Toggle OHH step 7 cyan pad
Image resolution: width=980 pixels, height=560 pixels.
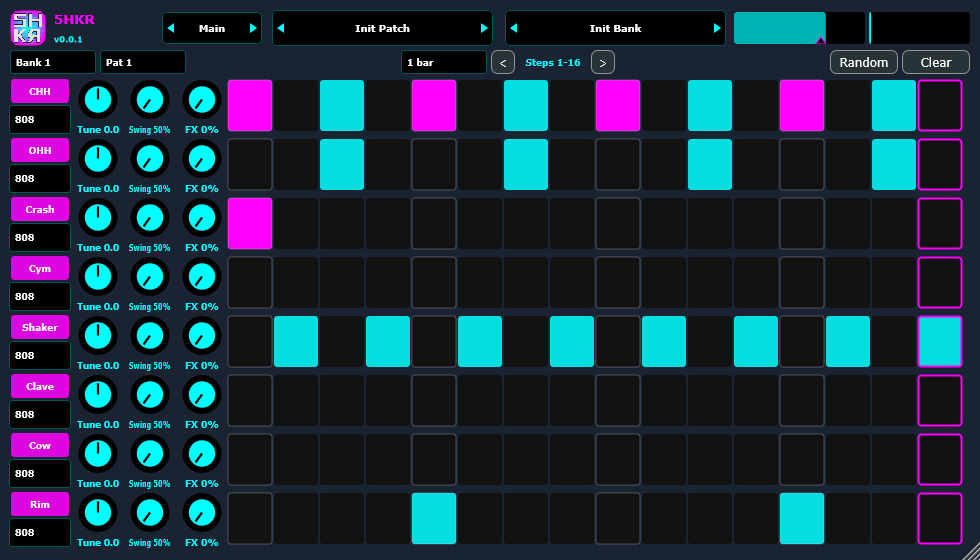(526, 164)
